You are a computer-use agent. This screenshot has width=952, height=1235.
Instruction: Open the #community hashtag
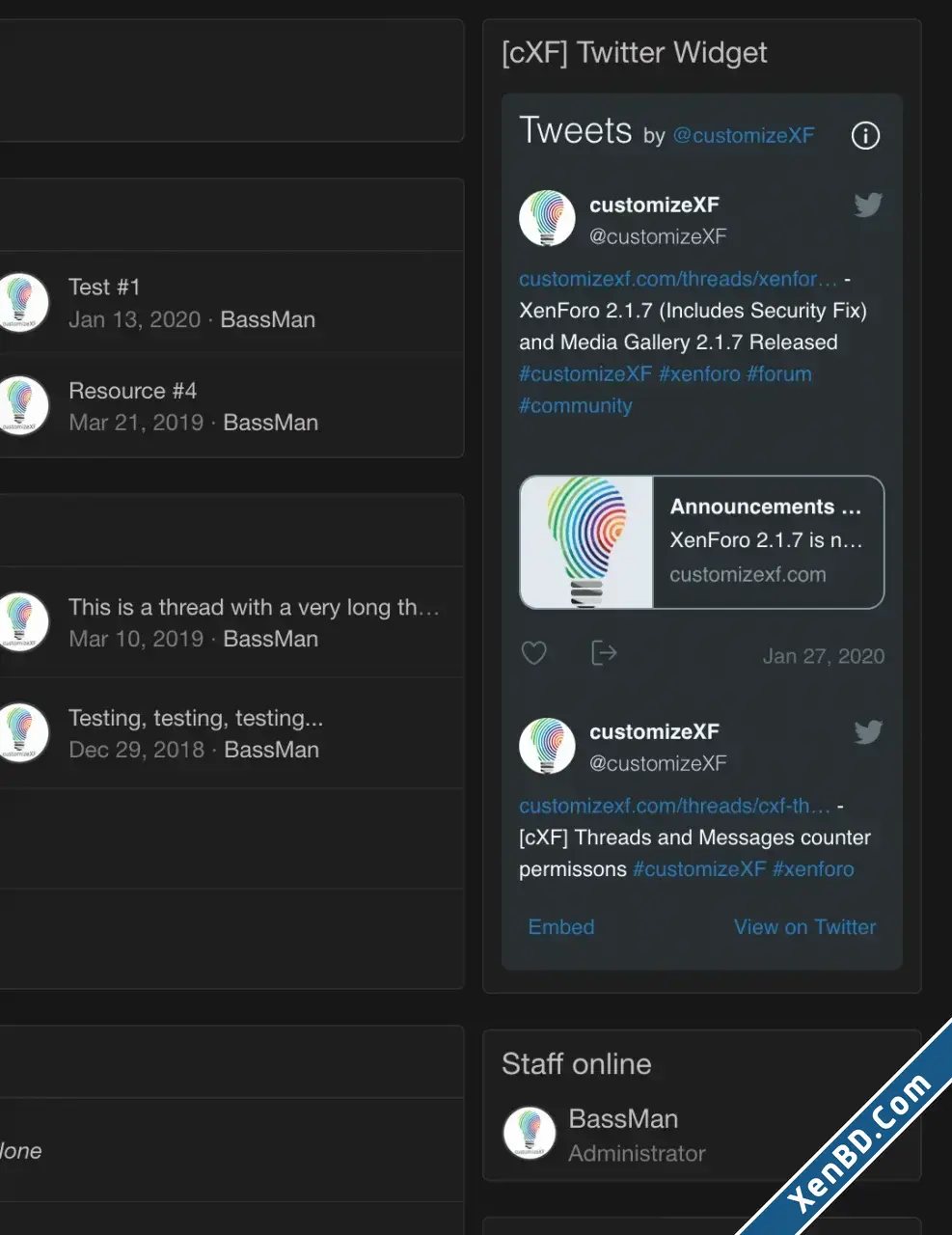(x=576, y=405)
